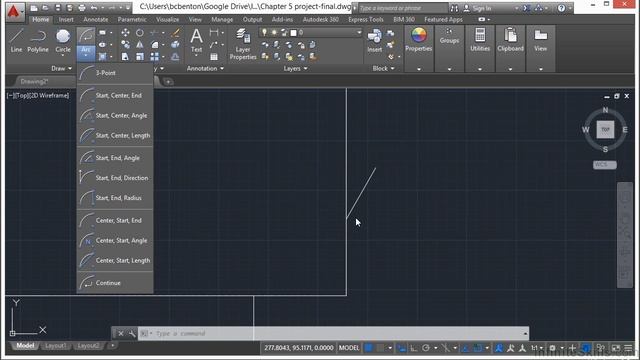Open the Layout1 tab
This screenshot has width=640, height=360.
tap(56, 346)
